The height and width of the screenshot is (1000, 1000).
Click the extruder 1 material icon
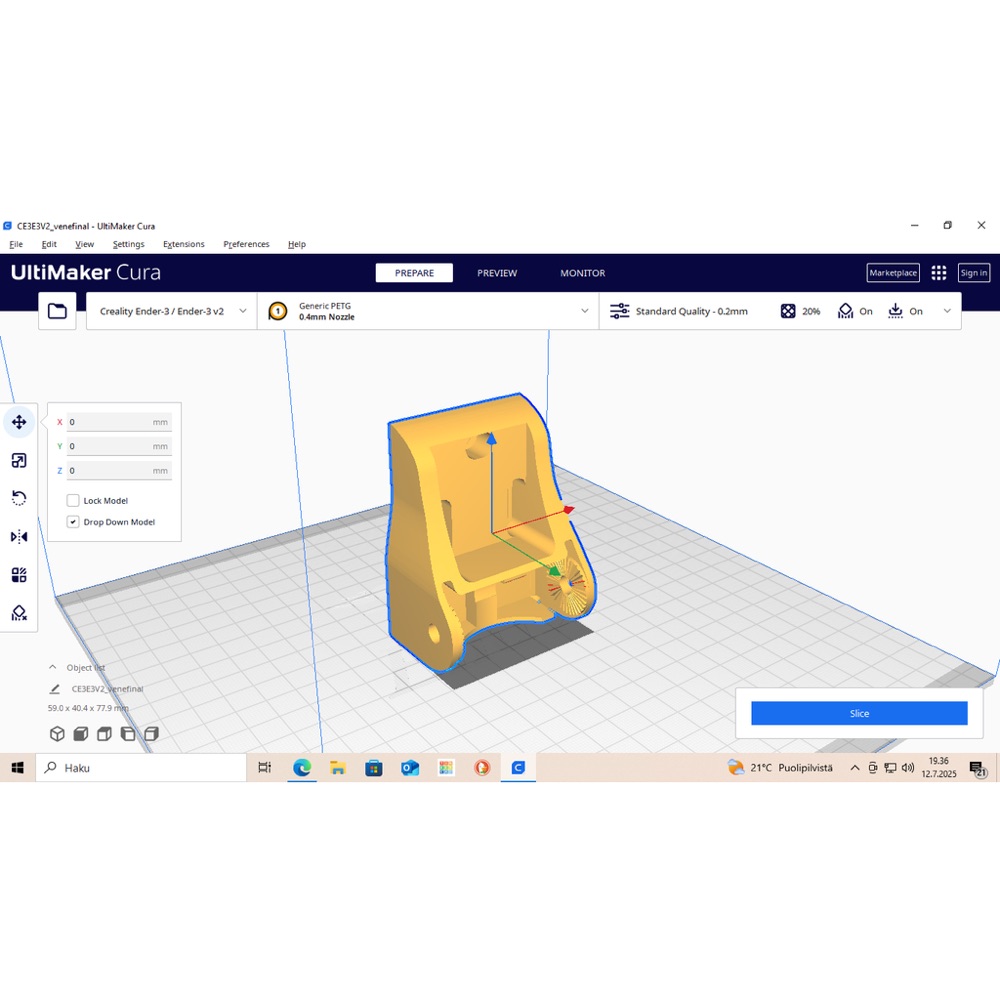coord(278,311)
